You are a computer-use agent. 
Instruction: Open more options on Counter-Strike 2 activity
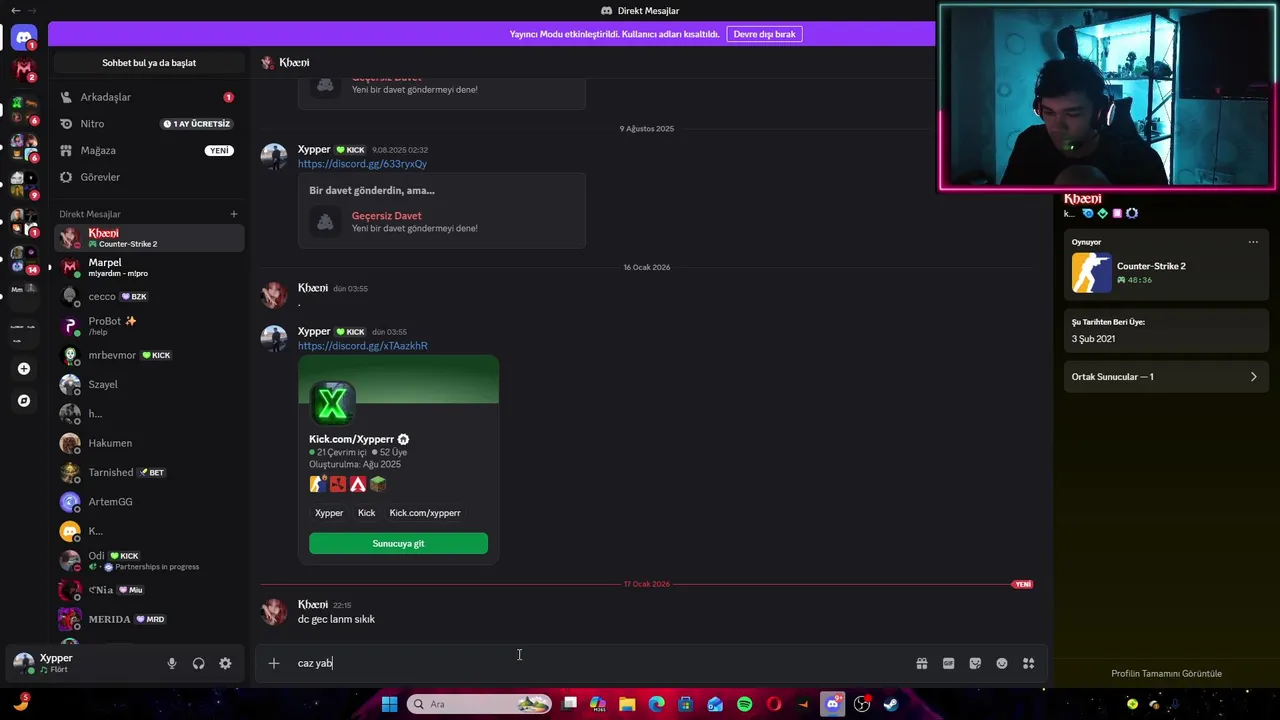coord(1253,242)
